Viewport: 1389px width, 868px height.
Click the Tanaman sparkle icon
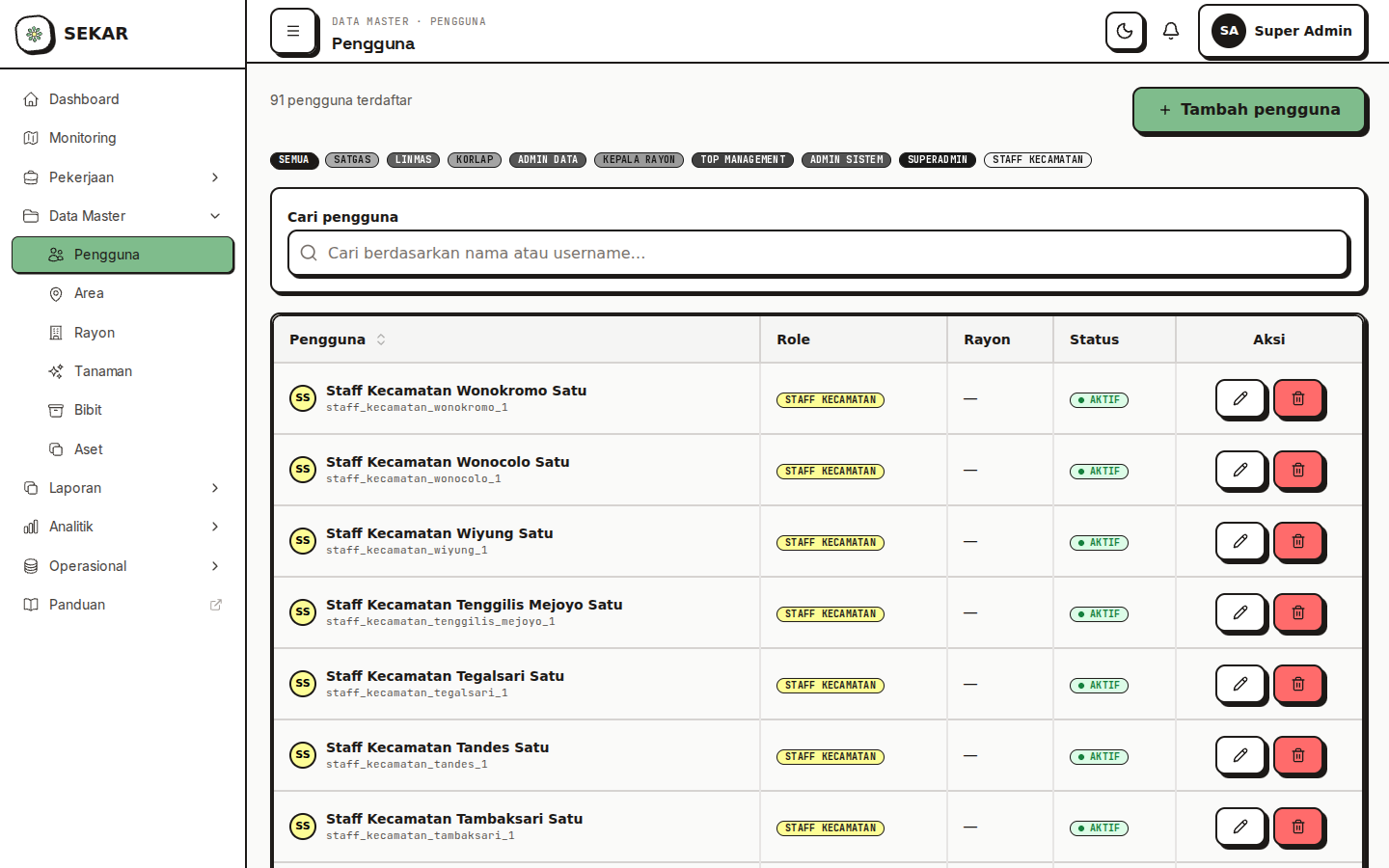pos(56,371)
